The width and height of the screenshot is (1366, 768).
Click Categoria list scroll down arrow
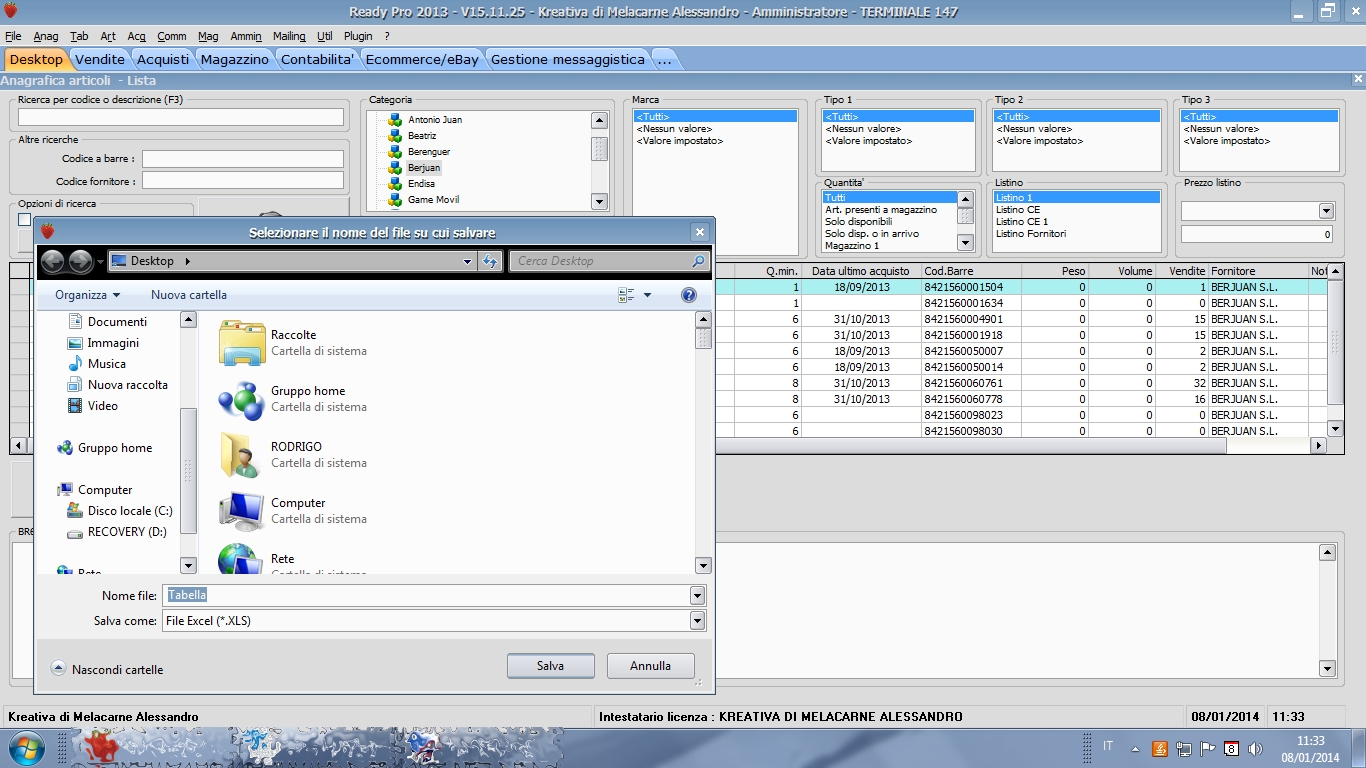[599, 202]
